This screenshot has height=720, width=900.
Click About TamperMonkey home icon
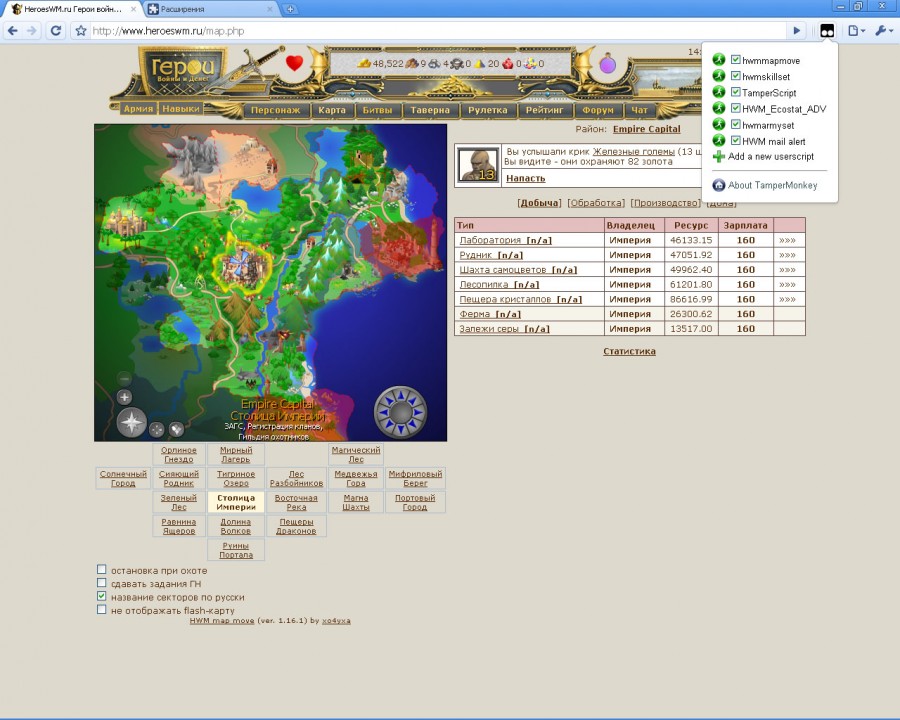pos(719,185)
